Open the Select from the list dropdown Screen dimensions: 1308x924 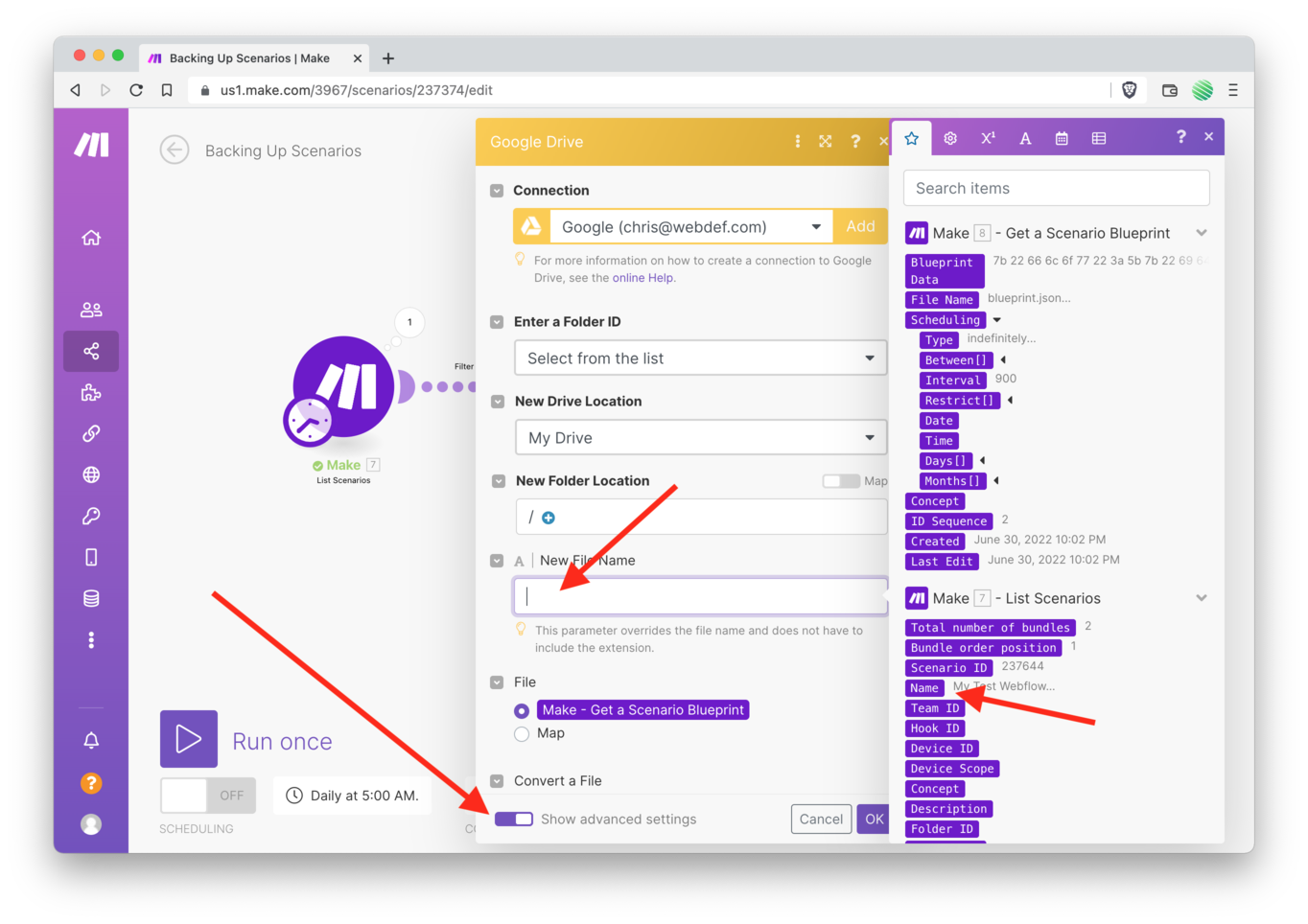(701, 358)
